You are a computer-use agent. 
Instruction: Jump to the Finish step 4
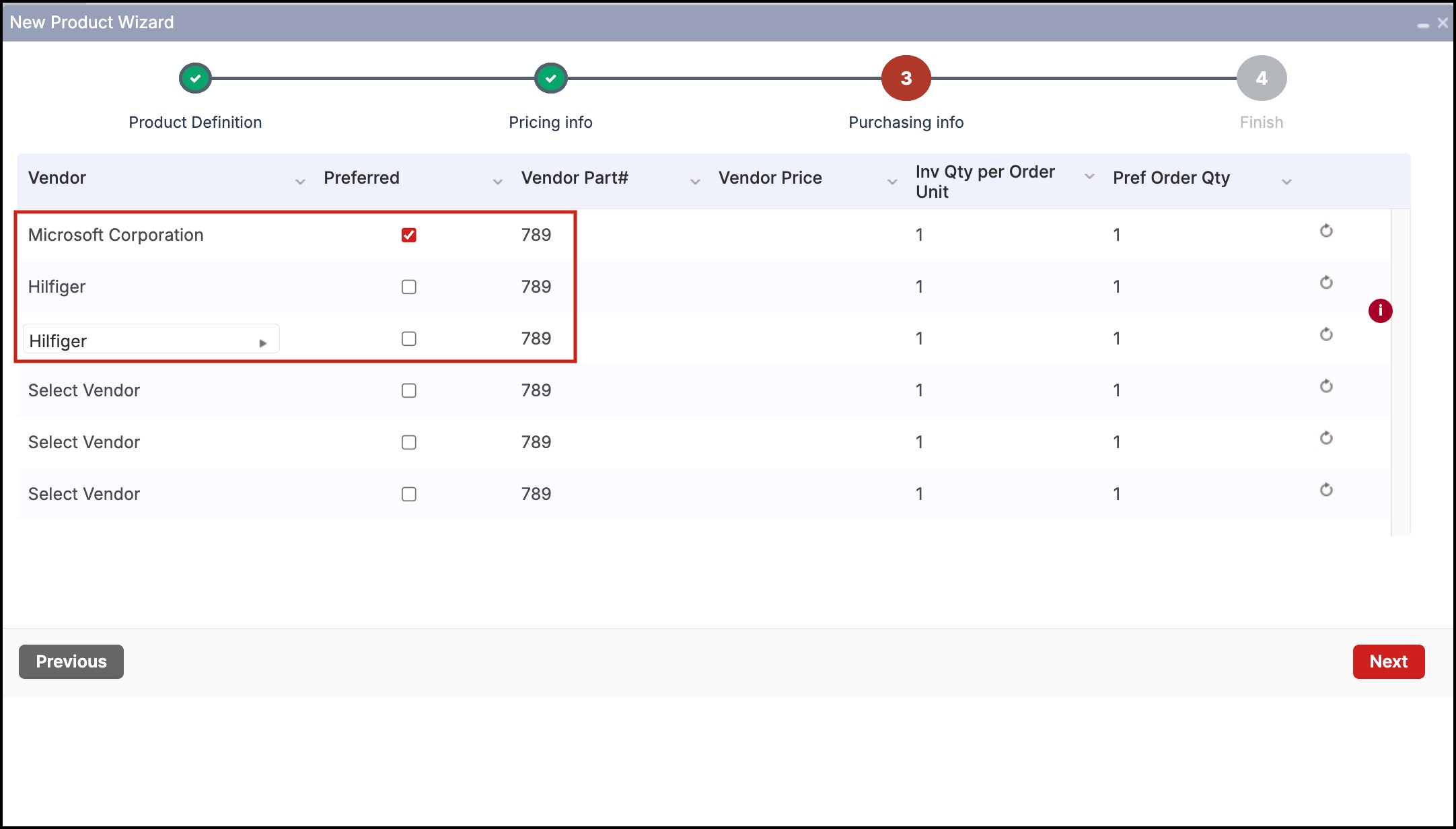click(1262, 78)
